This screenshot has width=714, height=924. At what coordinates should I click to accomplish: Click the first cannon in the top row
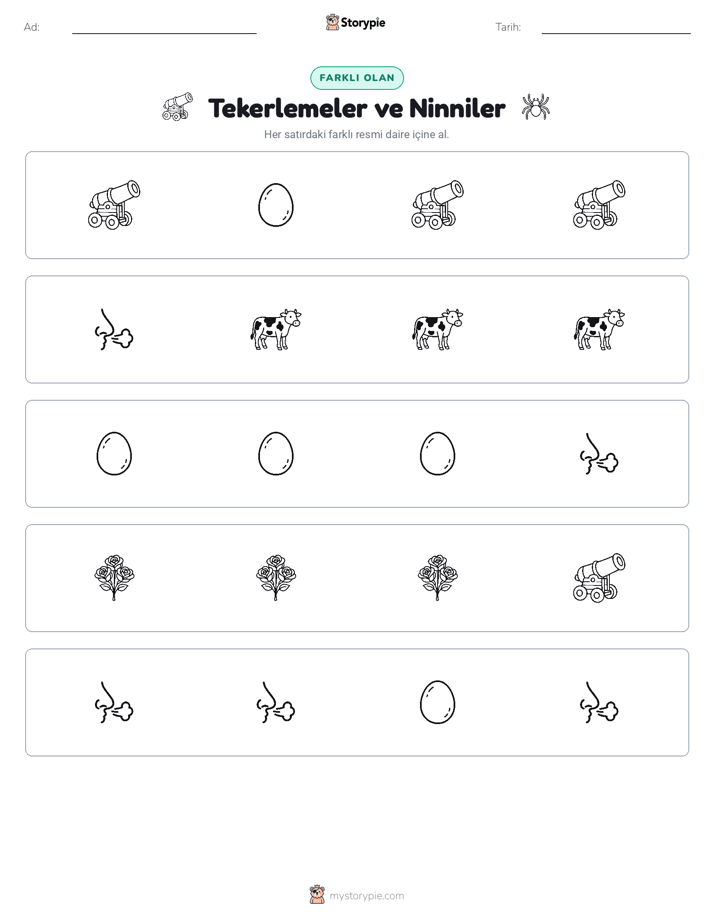coord(114,204)
